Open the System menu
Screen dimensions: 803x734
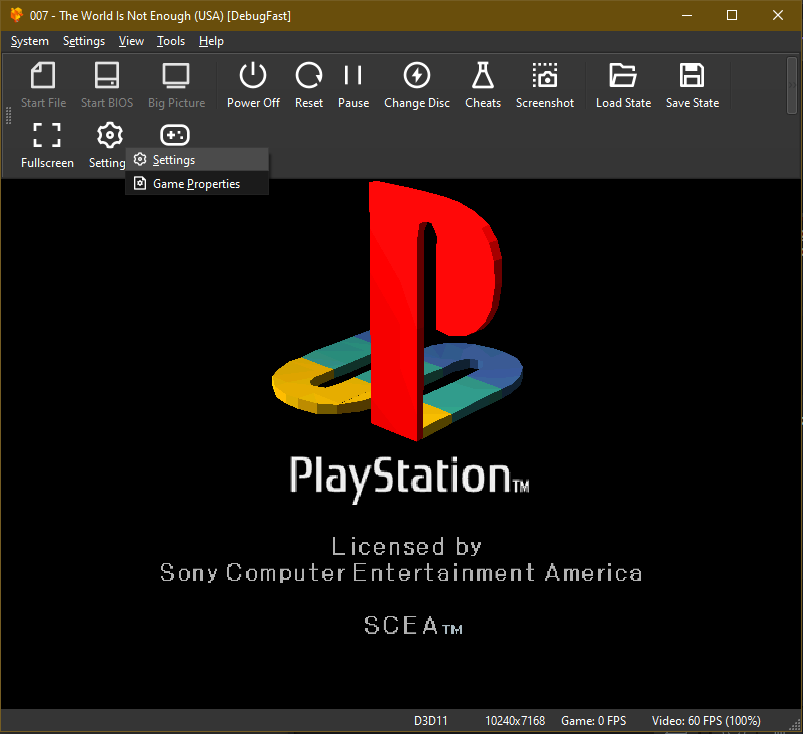tap(30, 41)
